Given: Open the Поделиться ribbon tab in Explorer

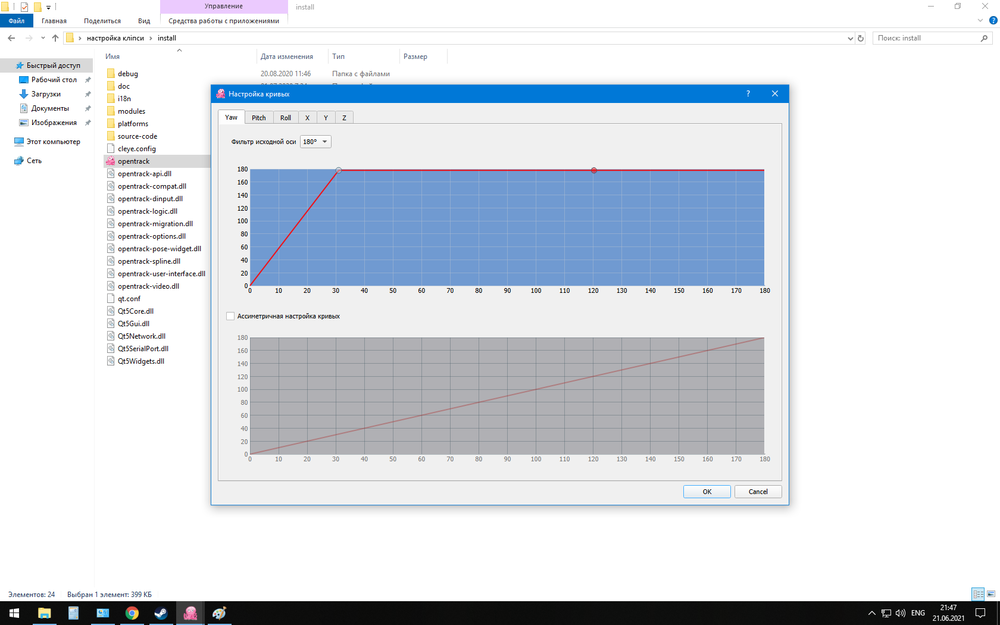Looking at the screenshot, I should click(102, 20).
